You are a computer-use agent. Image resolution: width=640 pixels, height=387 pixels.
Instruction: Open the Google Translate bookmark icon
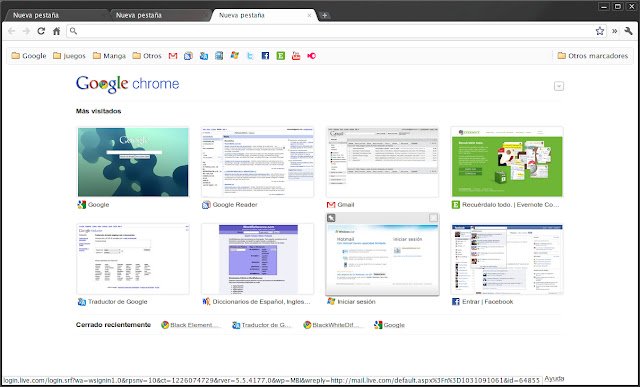(x=204, y=56)
